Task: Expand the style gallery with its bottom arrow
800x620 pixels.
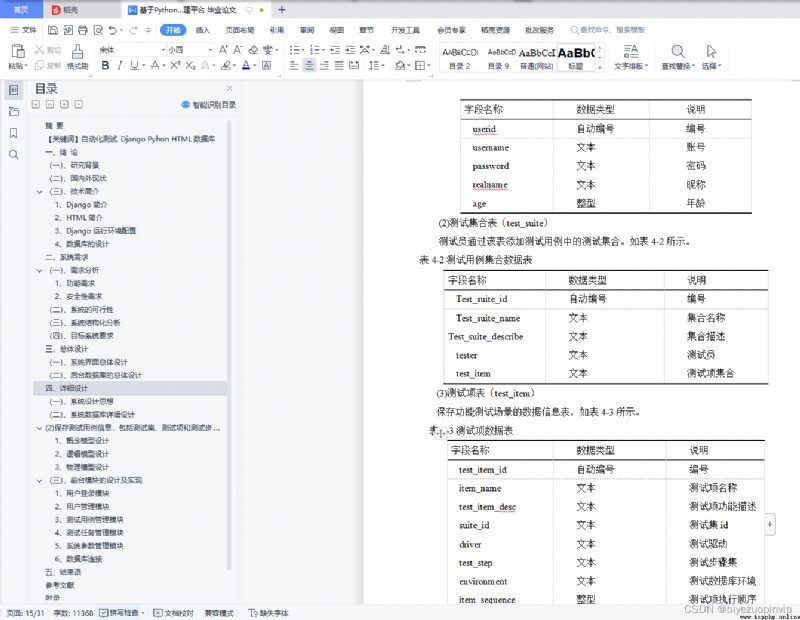Action: point(600,67)
